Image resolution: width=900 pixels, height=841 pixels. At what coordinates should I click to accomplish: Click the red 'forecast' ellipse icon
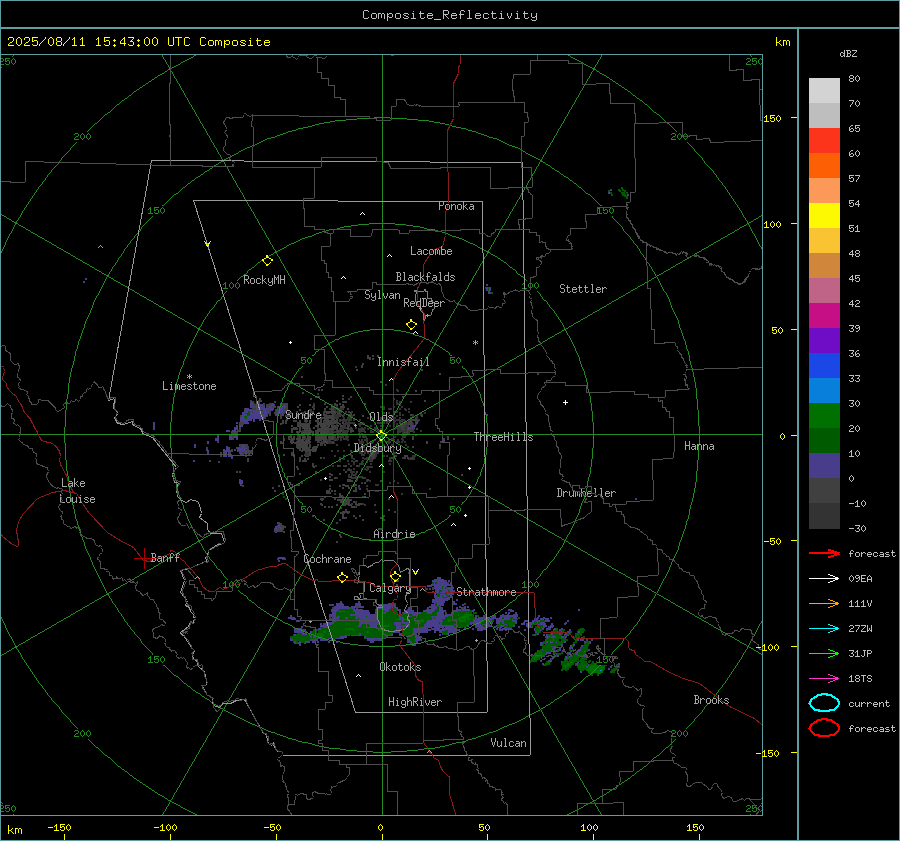click(x=824, y=728)
